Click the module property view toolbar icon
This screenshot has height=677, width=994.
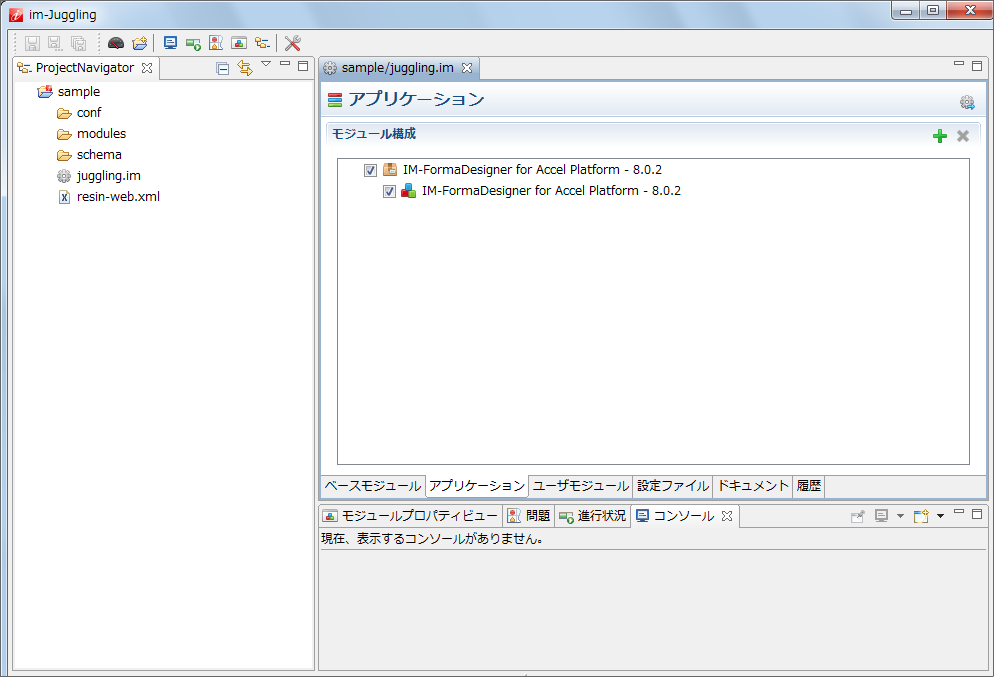(239, 43)
